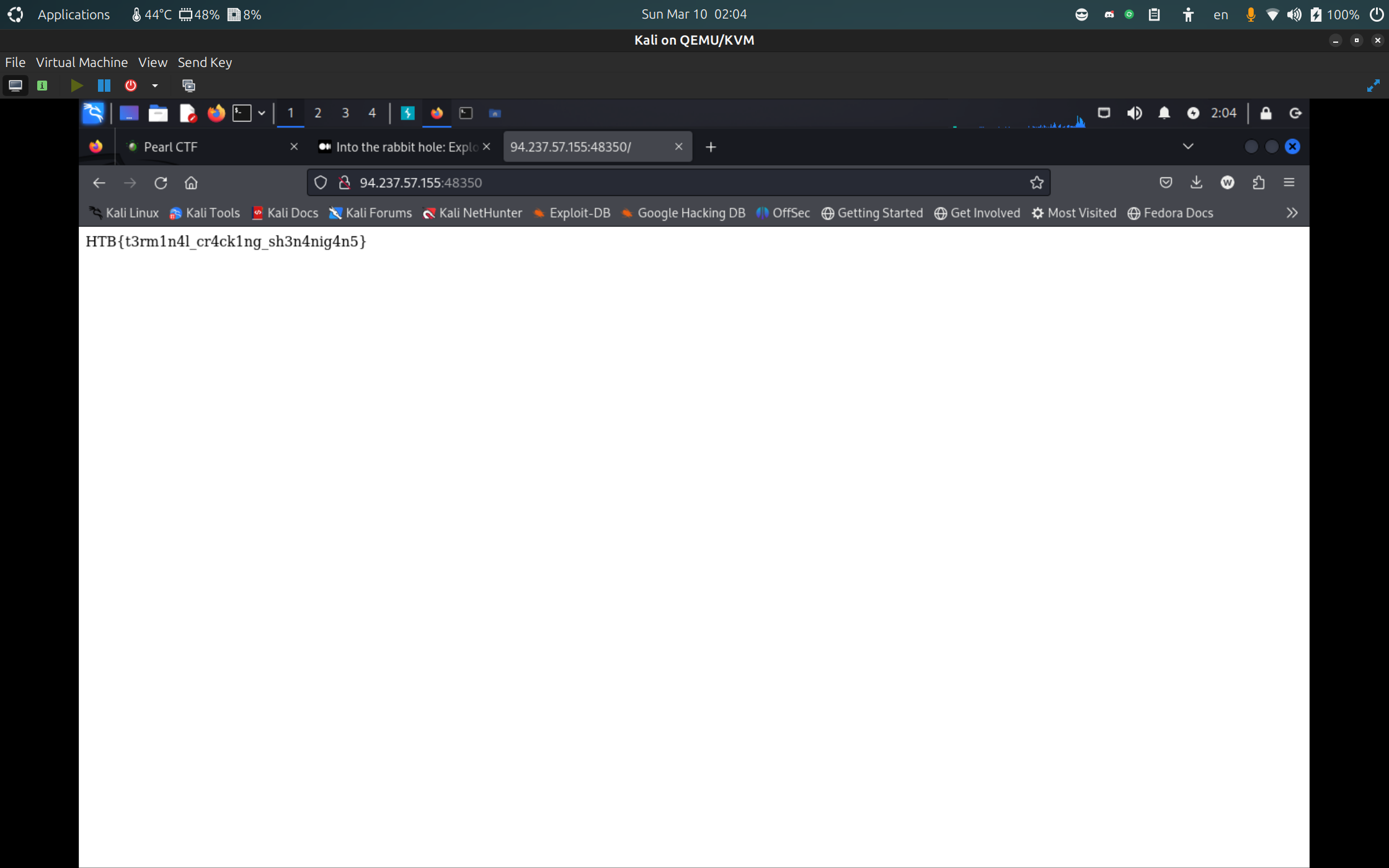This screenshot has height=868, width=1389.
Task: Switch to workspace 1
Action: click(x=290, y=113)
